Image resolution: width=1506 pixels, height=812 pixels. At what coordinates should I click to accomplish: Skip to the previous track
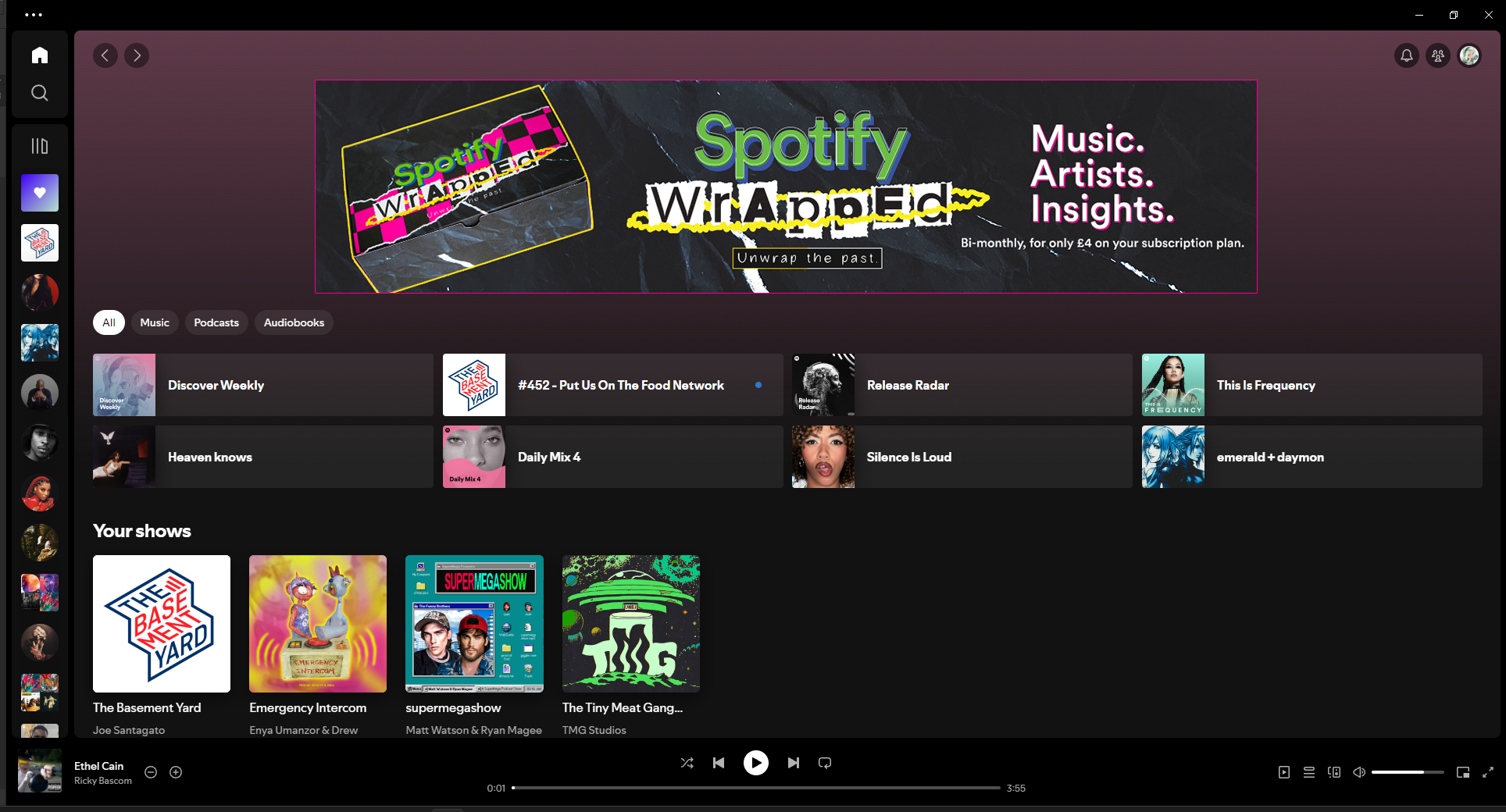(x=719, y=763)
